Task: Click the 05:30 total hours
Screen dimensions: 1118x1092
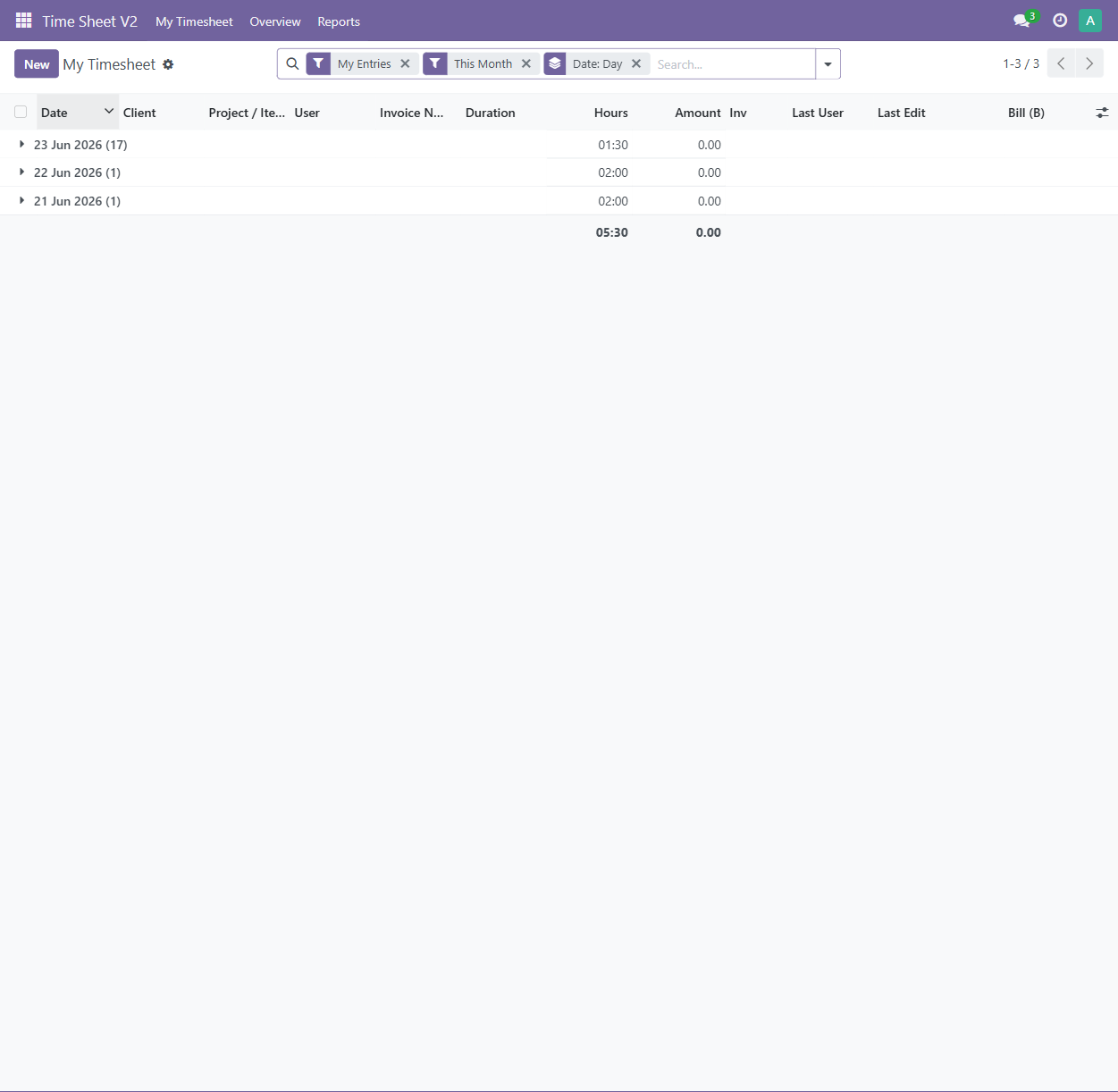Action: [612, 232]
